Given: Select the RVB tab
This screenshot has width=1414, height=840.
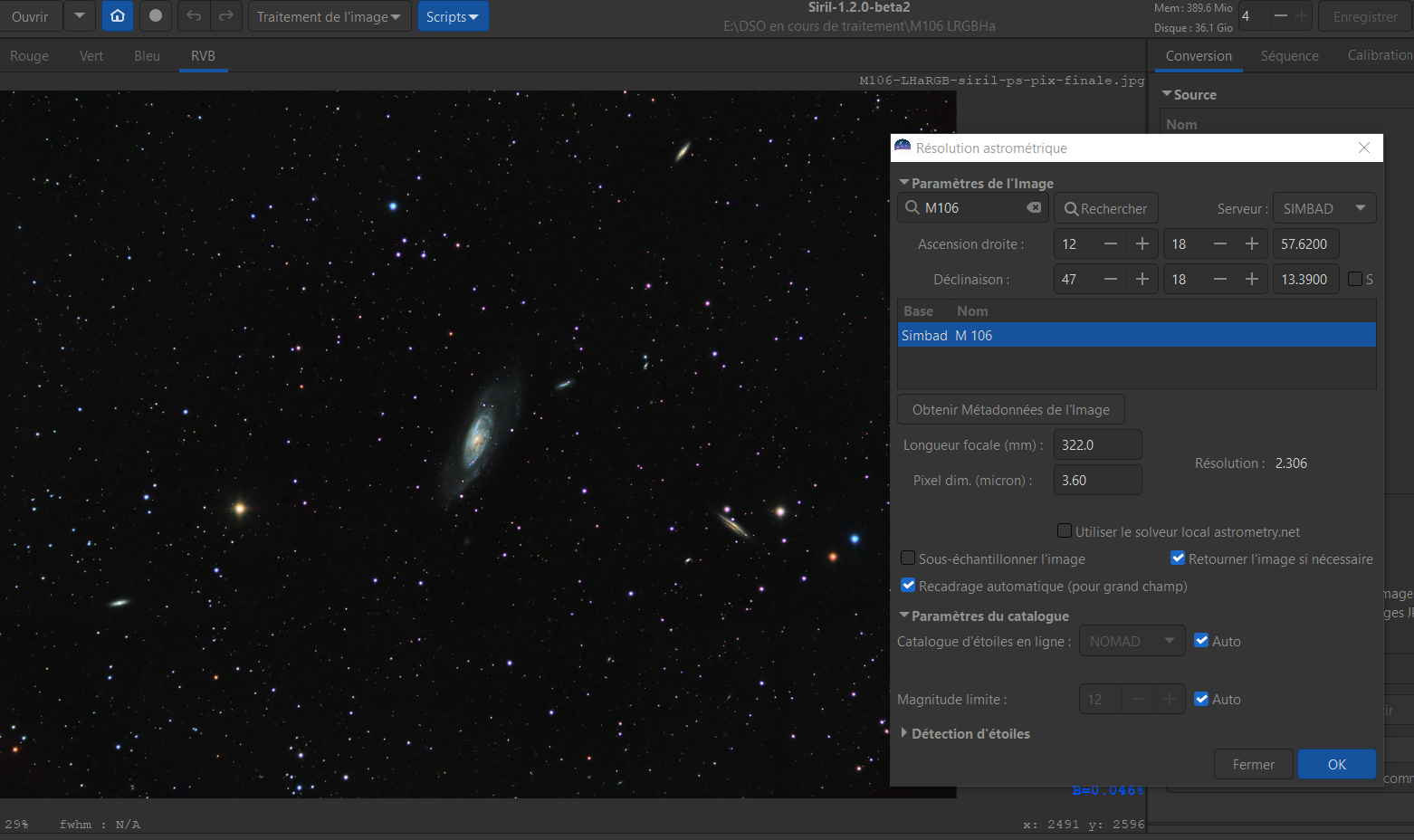Looking at the screenshot, I should [203, 56].
